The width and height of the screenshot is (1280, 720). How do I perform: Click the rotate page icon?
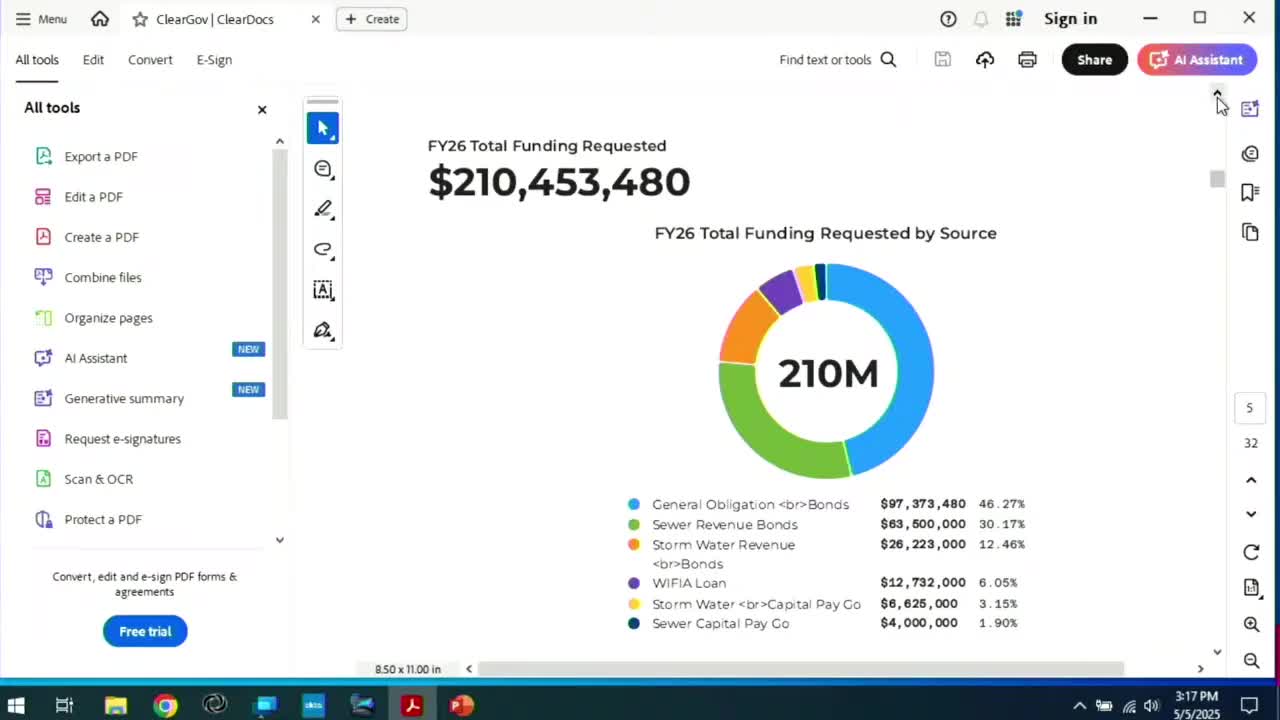coord(1250,552)
